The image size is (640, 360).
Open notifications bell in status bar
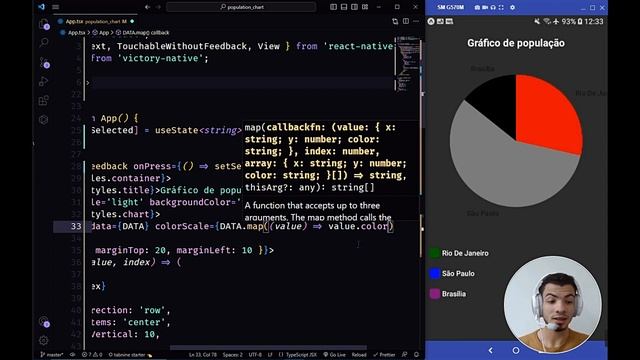(x=416, y=355)
